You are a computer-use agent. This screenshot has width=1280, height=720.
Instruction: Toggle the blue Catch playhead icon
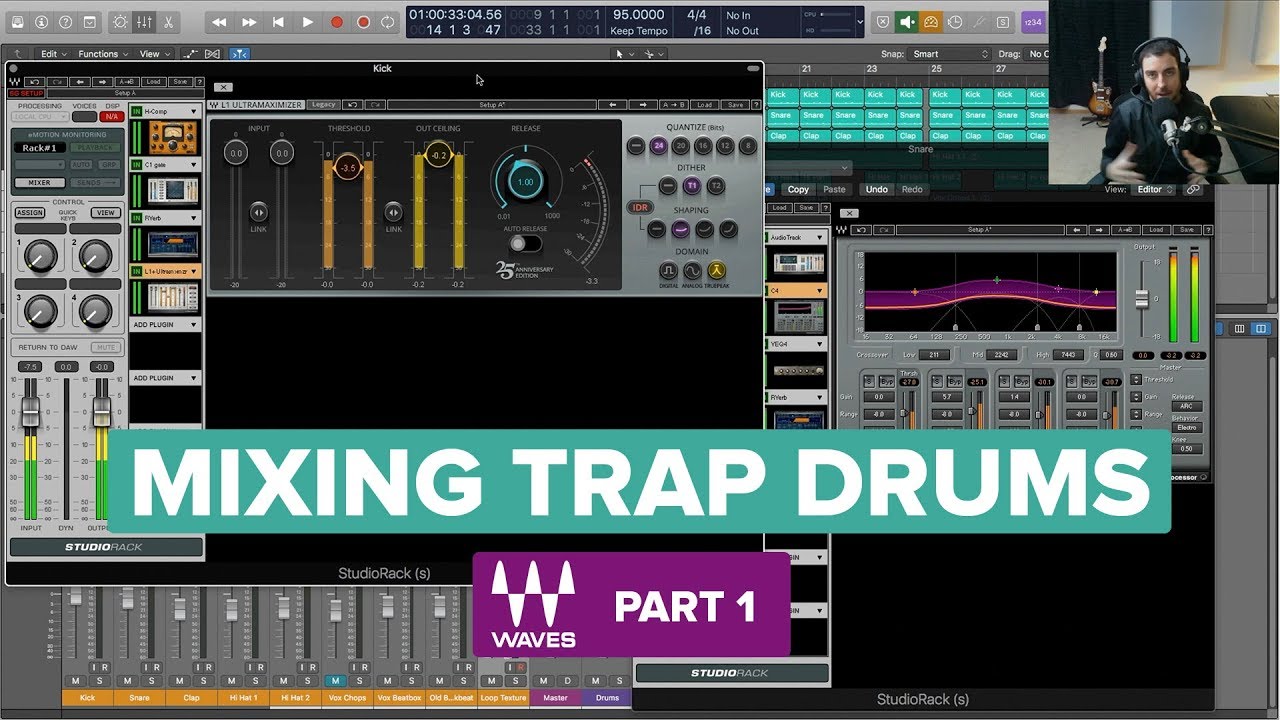239,54
